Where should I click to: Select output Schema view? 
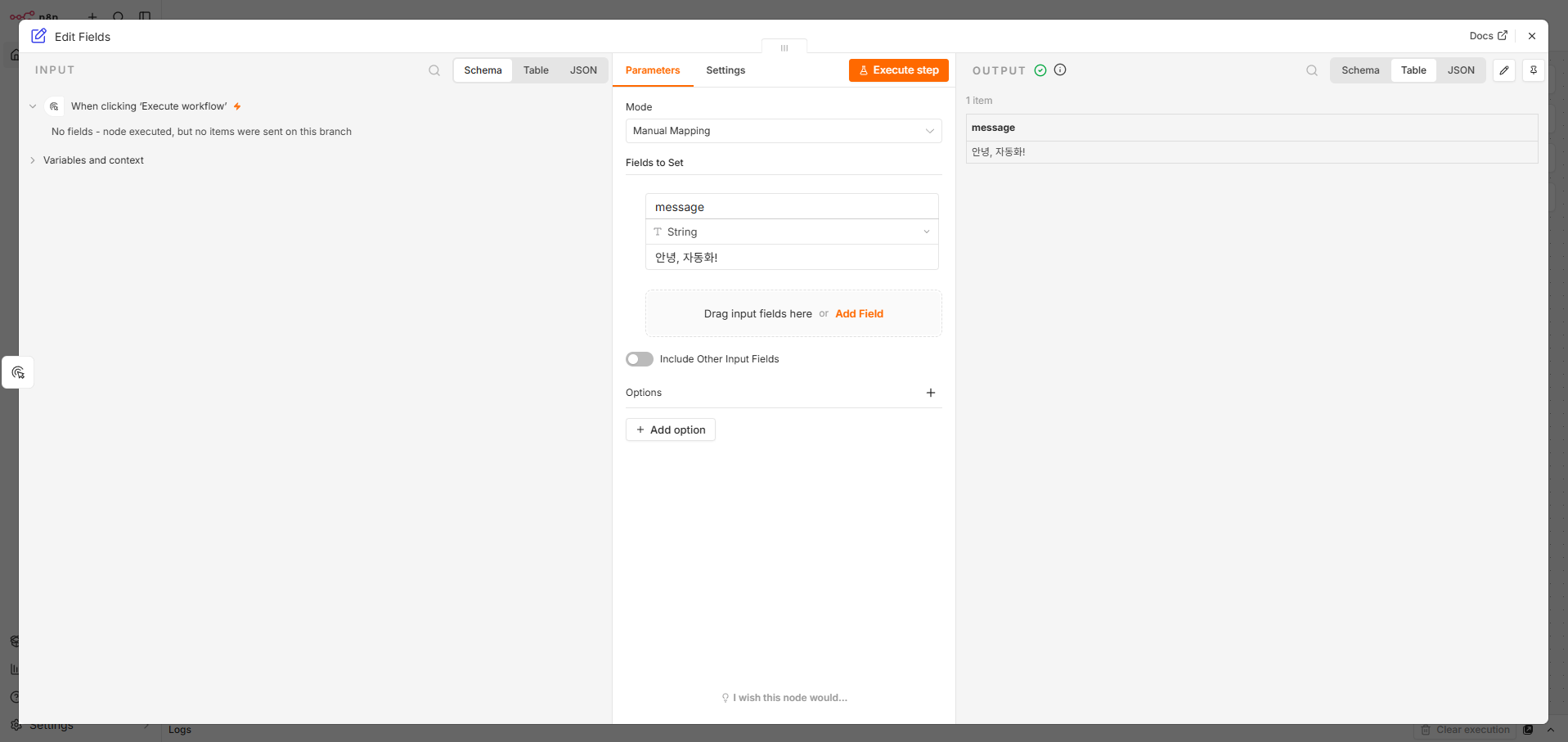click(1360, 70)
